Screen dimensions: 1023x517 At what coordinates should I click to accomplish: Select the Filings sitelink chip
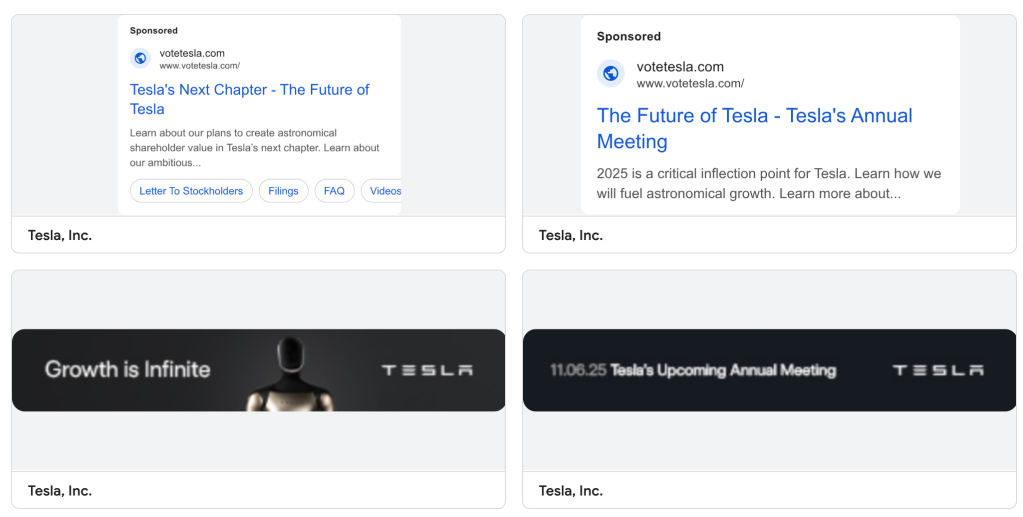[x=283, y=191]
